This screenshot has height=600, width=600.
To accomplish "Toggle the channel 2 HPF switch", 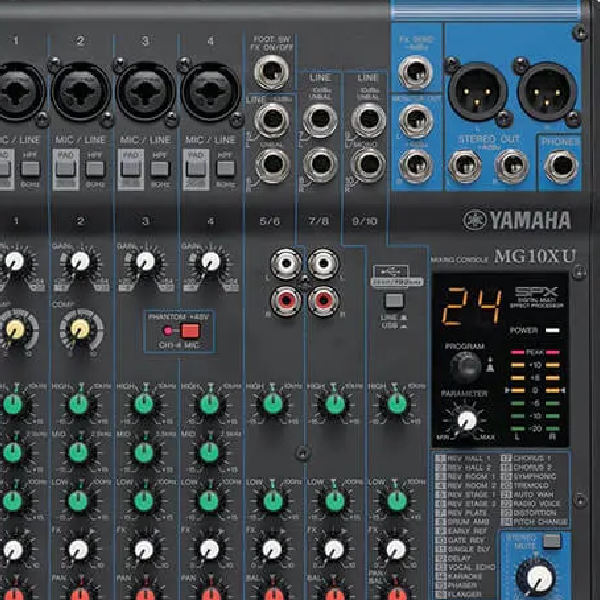I will (x=95, y=169).
